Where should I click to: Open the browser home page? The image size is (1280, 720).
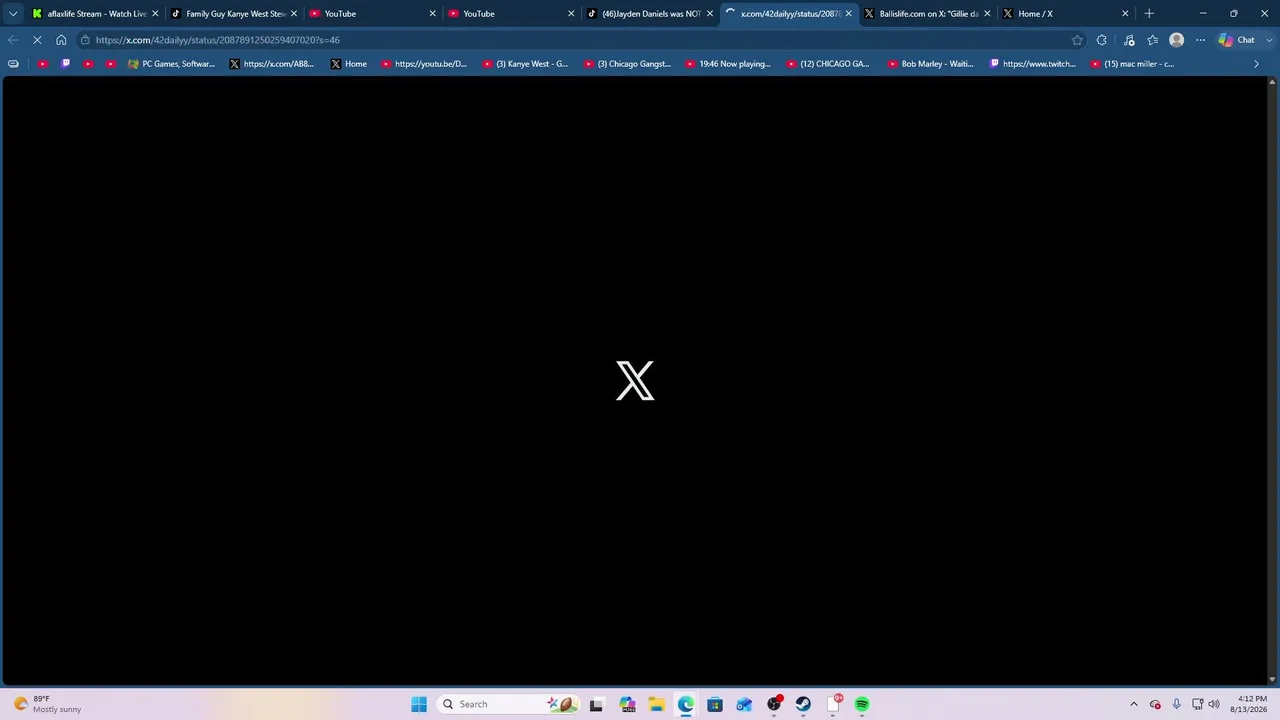[61, 40]
